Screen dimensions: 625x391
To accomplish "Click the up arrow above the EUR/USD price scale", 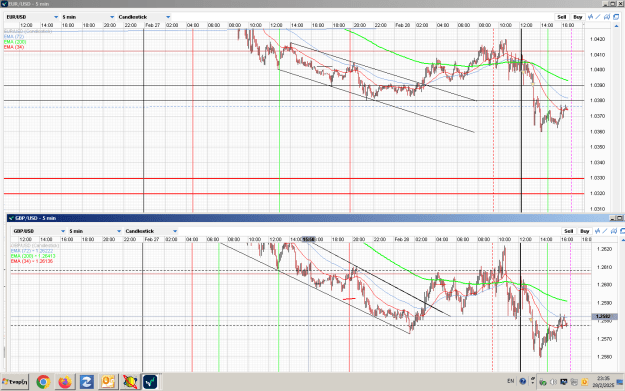I will 616,26.
